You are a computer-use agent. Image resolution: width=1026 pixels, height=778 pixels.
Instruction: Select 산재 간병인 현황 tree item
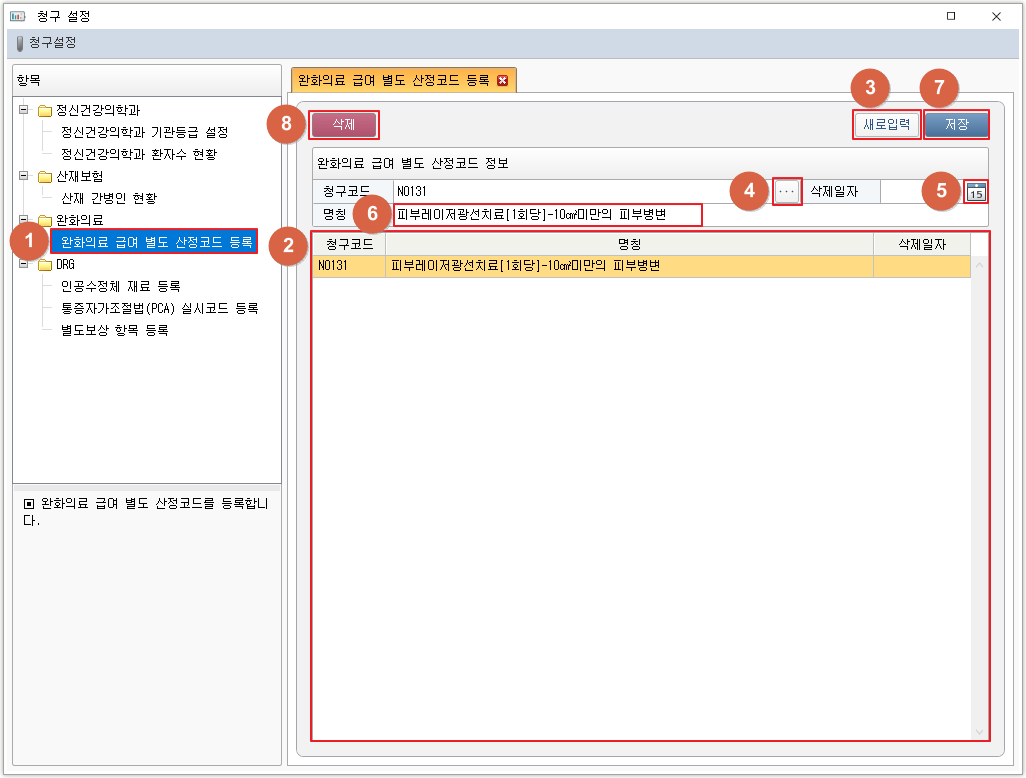[x=108, y=198]
